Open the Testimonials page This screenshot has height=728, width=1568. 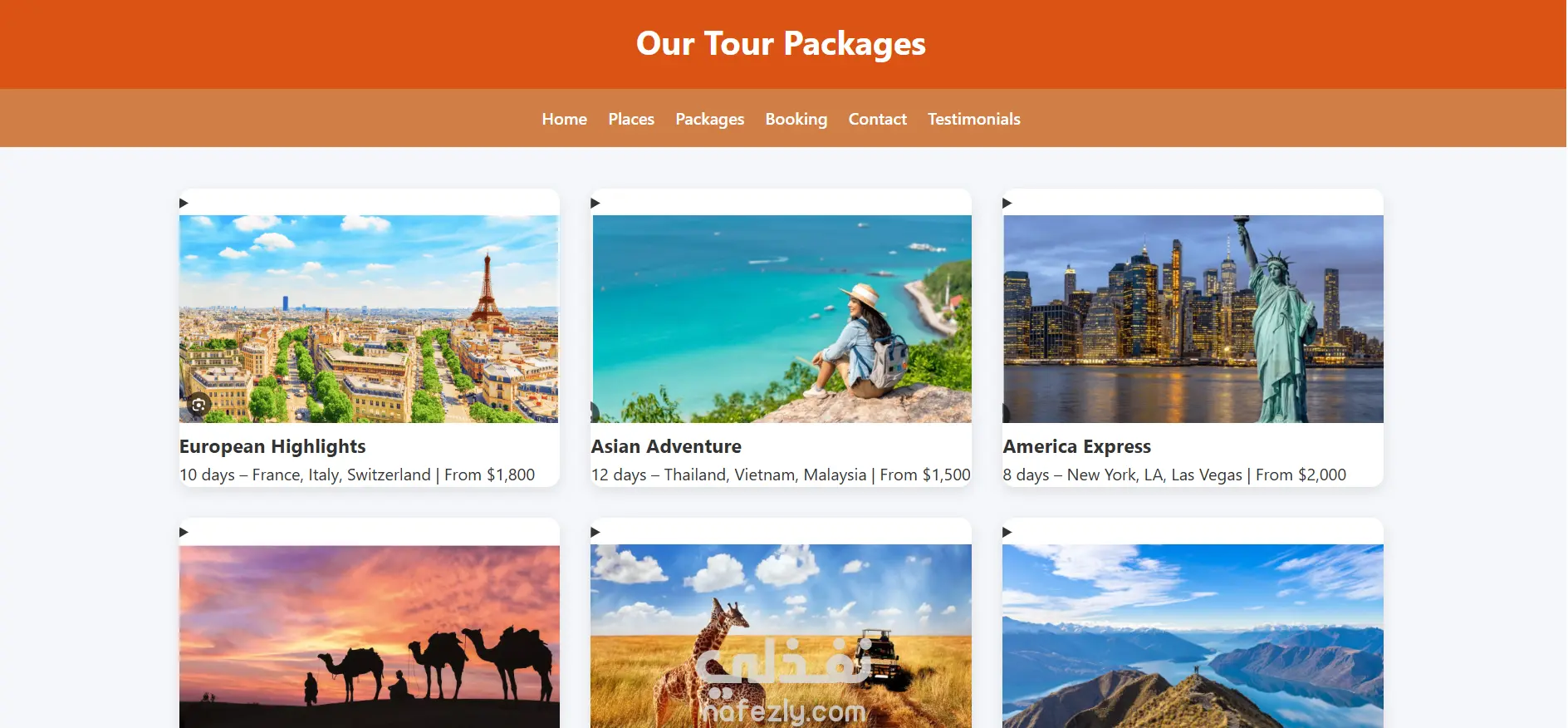[x=974, y=119]
